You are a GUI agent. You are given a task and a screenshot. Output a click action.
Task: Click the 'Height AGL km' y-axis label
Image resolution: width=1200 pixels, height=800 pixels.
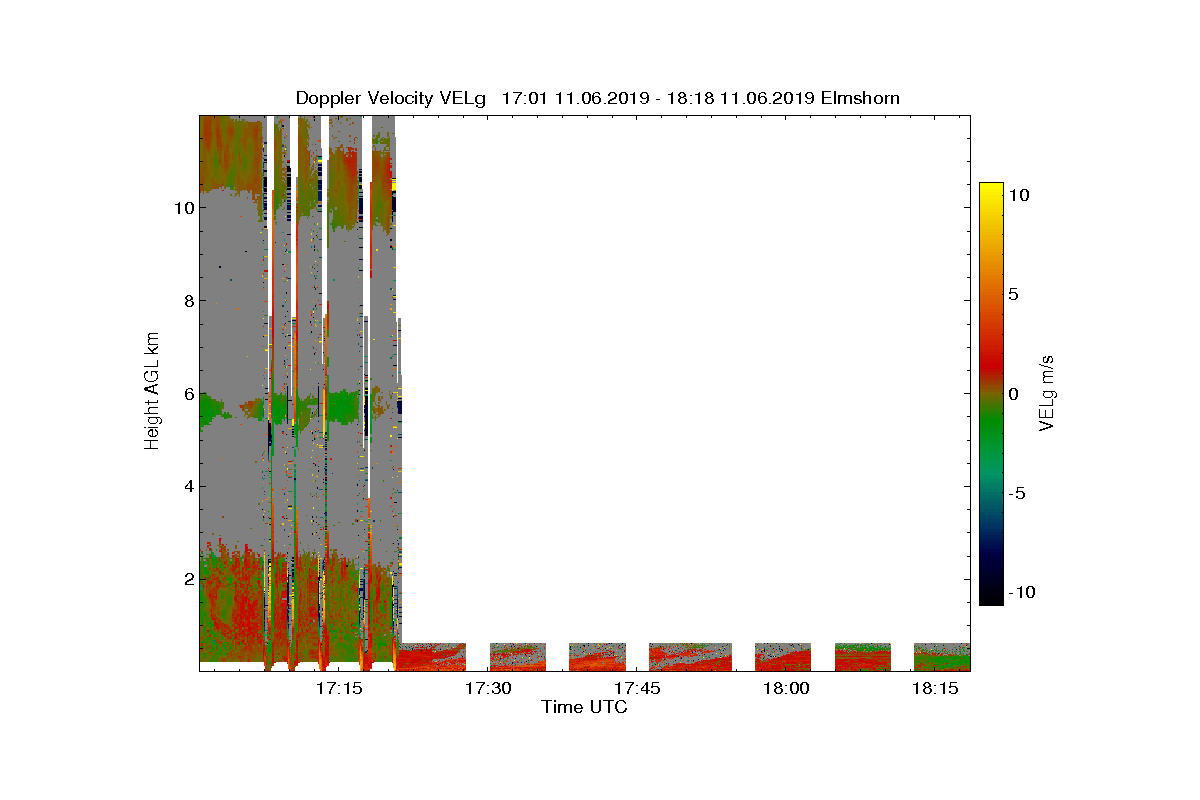pos(152,393)
